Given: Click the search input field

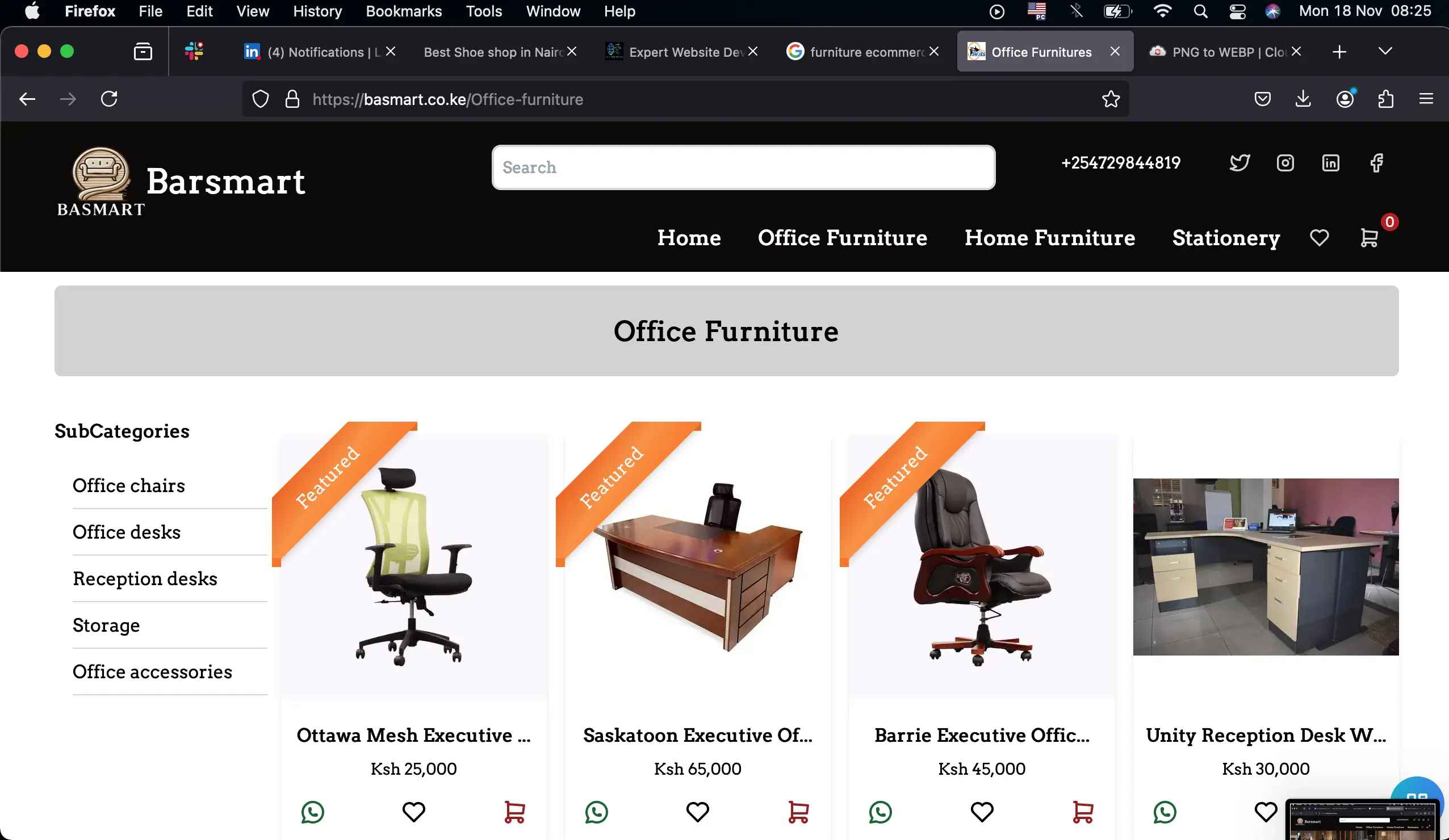Looking at the screenshot, I should pyautogui.click(x=742, y=167).
